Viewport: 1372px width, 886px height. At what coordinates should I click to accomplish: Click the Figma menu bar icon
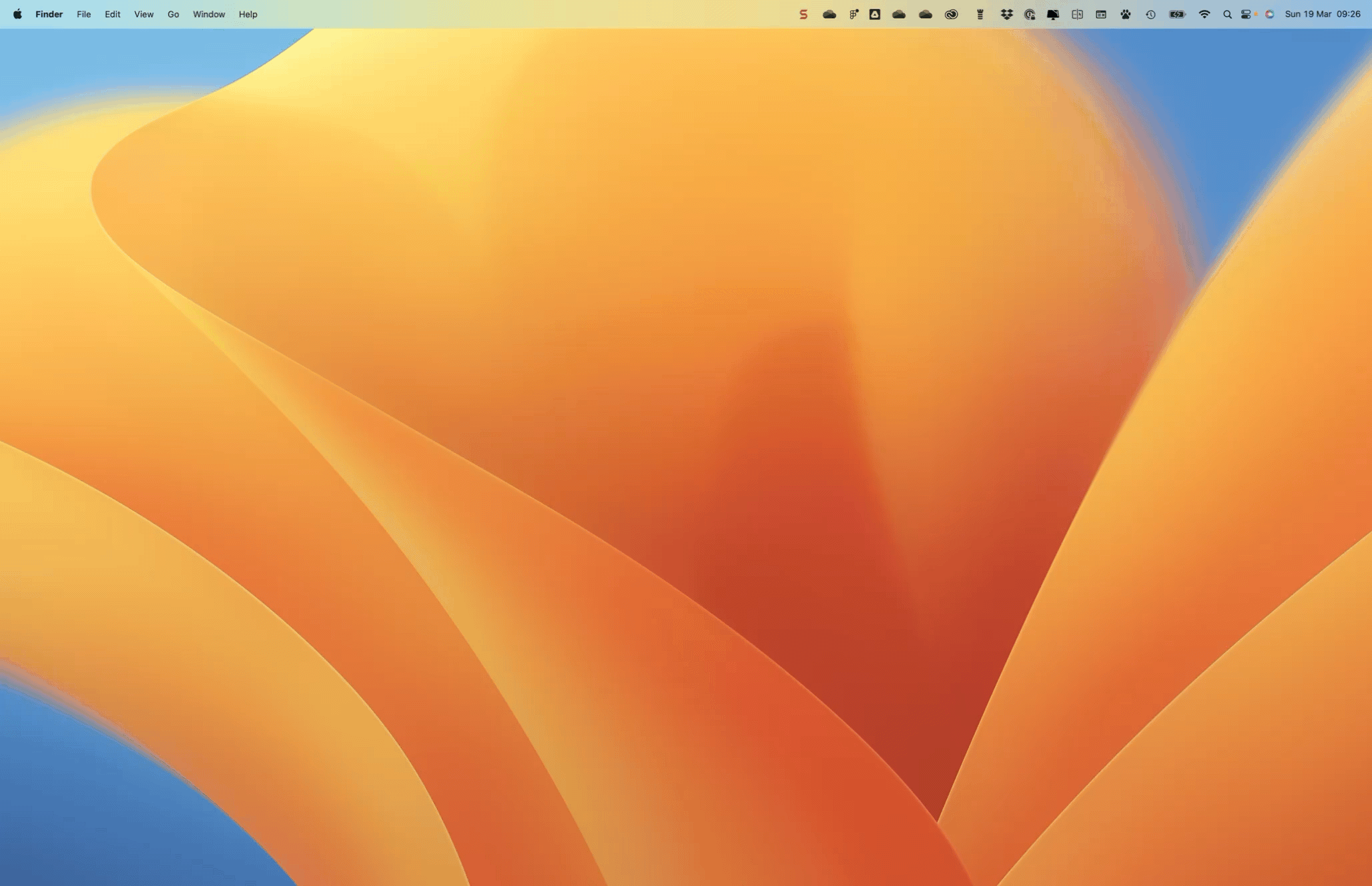(x=853, y=14)
